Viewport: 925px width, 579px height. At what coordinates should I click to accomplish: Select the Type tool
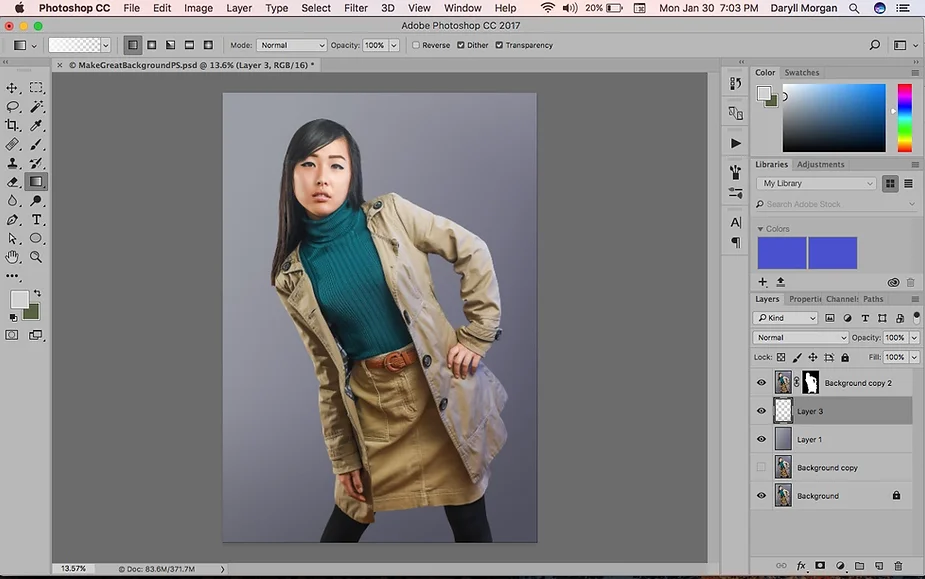(x=37, y=220)
